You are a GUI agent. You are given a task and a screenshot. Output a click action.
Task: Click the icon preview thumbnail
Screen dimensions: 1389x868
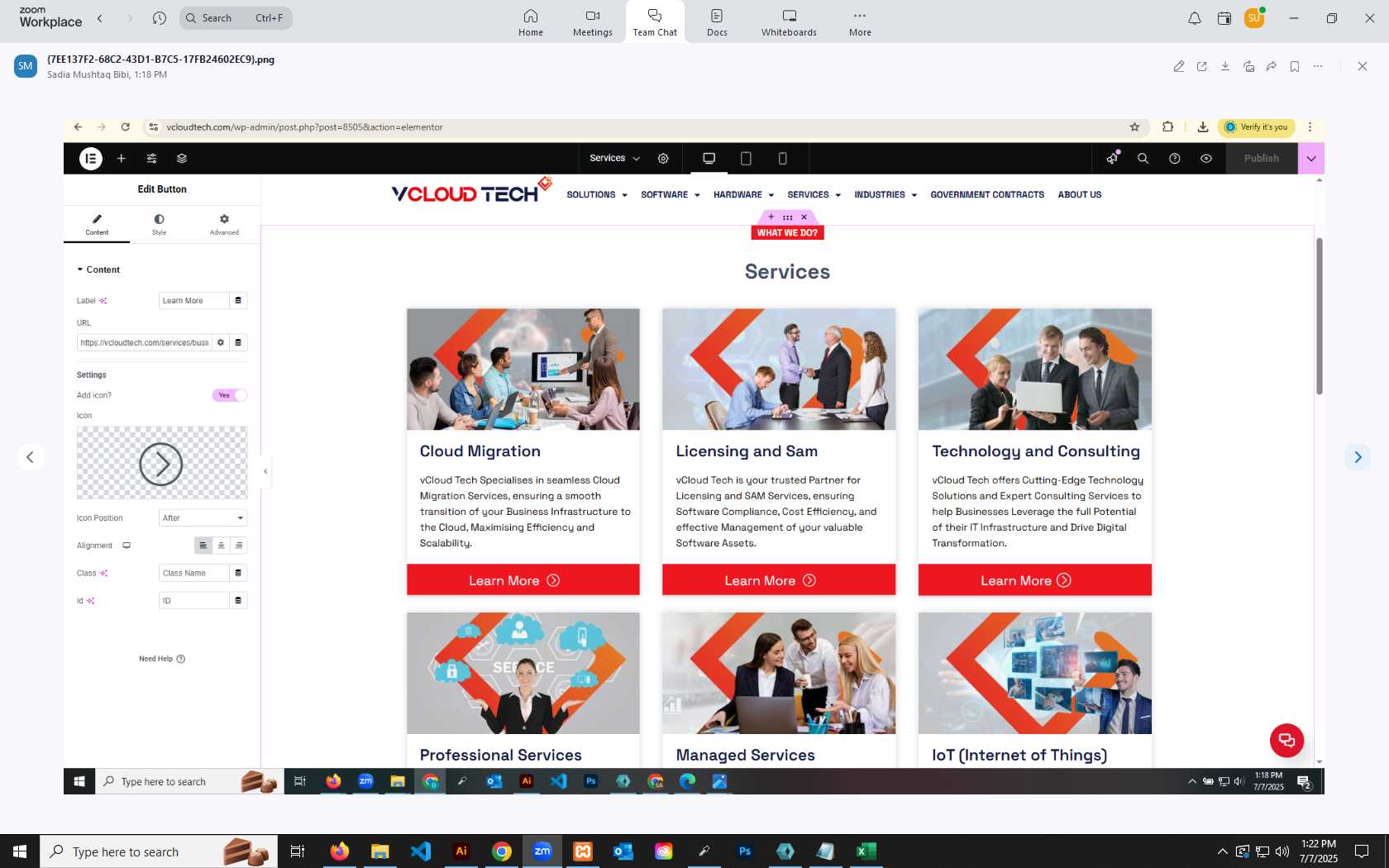[161, 463]
